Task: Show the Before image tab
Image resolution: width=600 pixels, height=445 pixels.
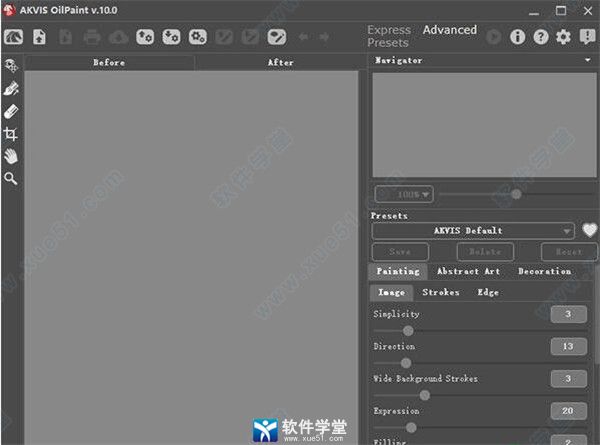Action: click(x=109, y=62)
